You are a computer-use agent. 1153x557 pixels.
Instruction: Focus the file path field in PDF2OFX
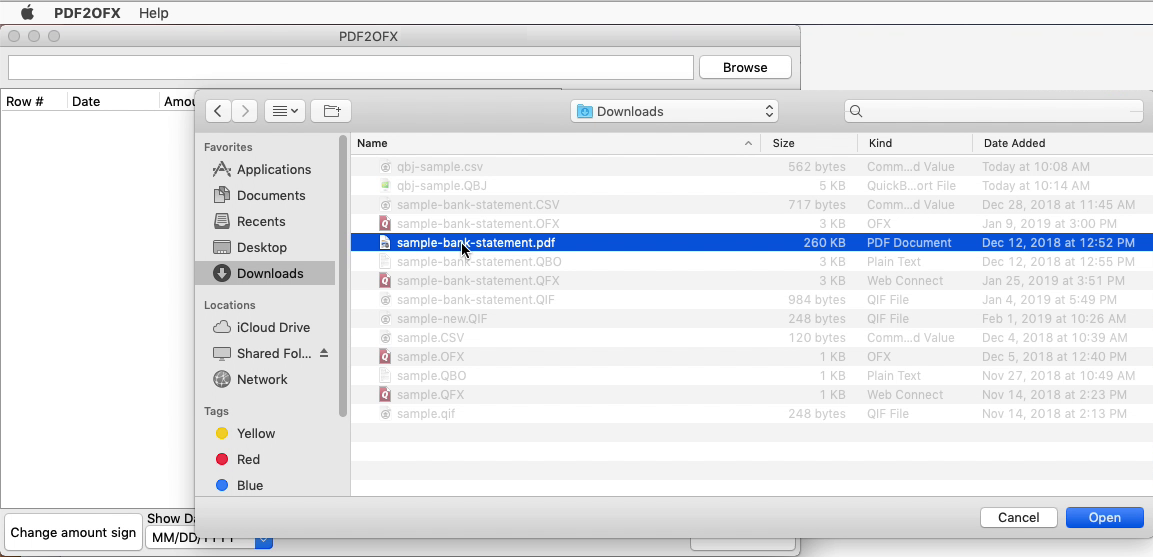[351, 67]
